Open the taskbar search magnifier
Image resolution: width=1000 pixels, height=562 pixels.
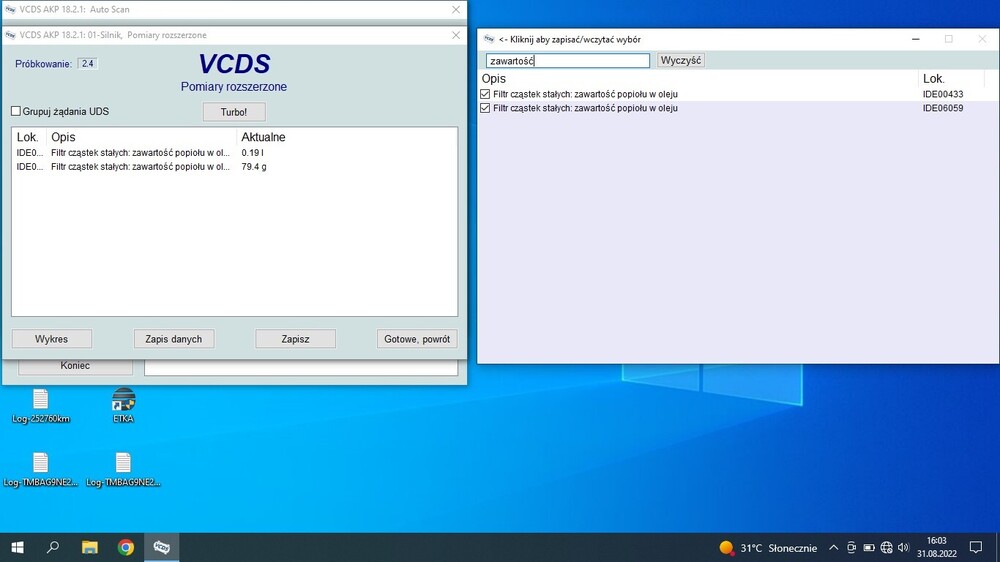pyautogui.click(x=53, y=547)
